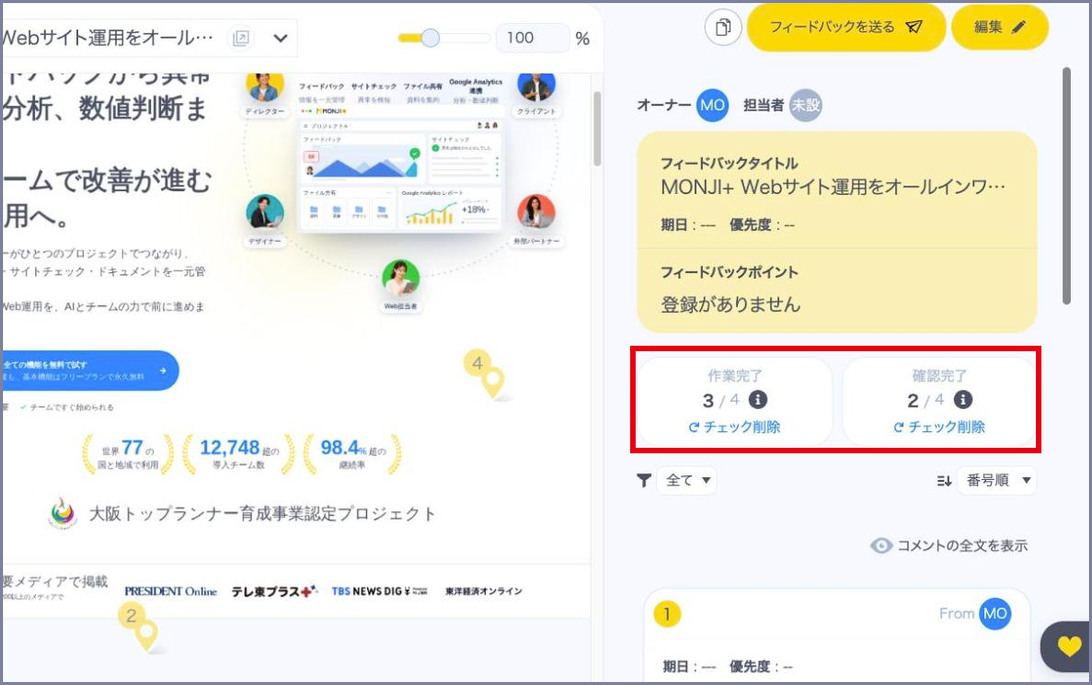The width and height of the screenshot is (1092, 685).
Task: Click the yellow heart widget
Action: click(x=1069, y=647)
